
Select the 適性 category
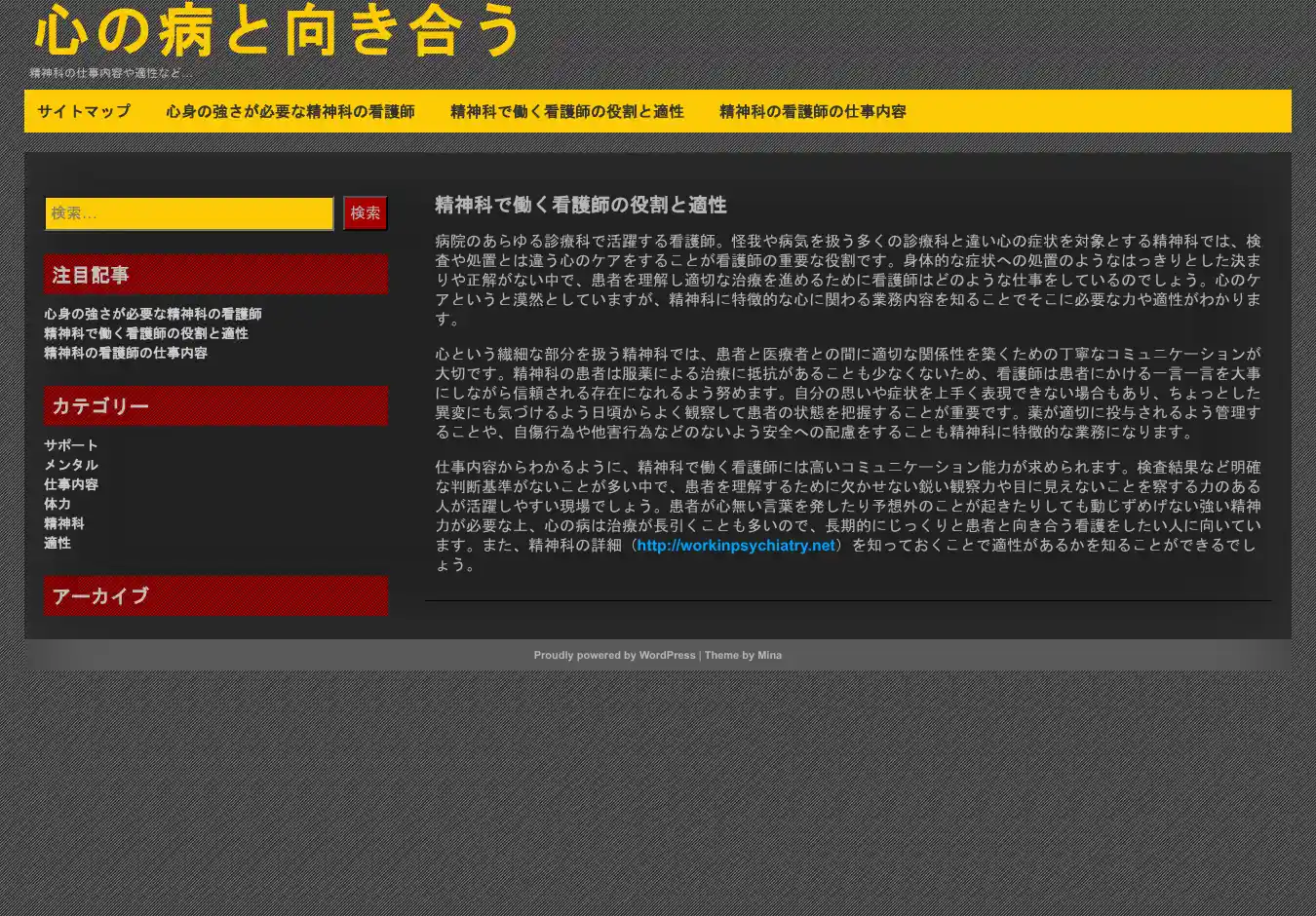click(x=57, y=543)
